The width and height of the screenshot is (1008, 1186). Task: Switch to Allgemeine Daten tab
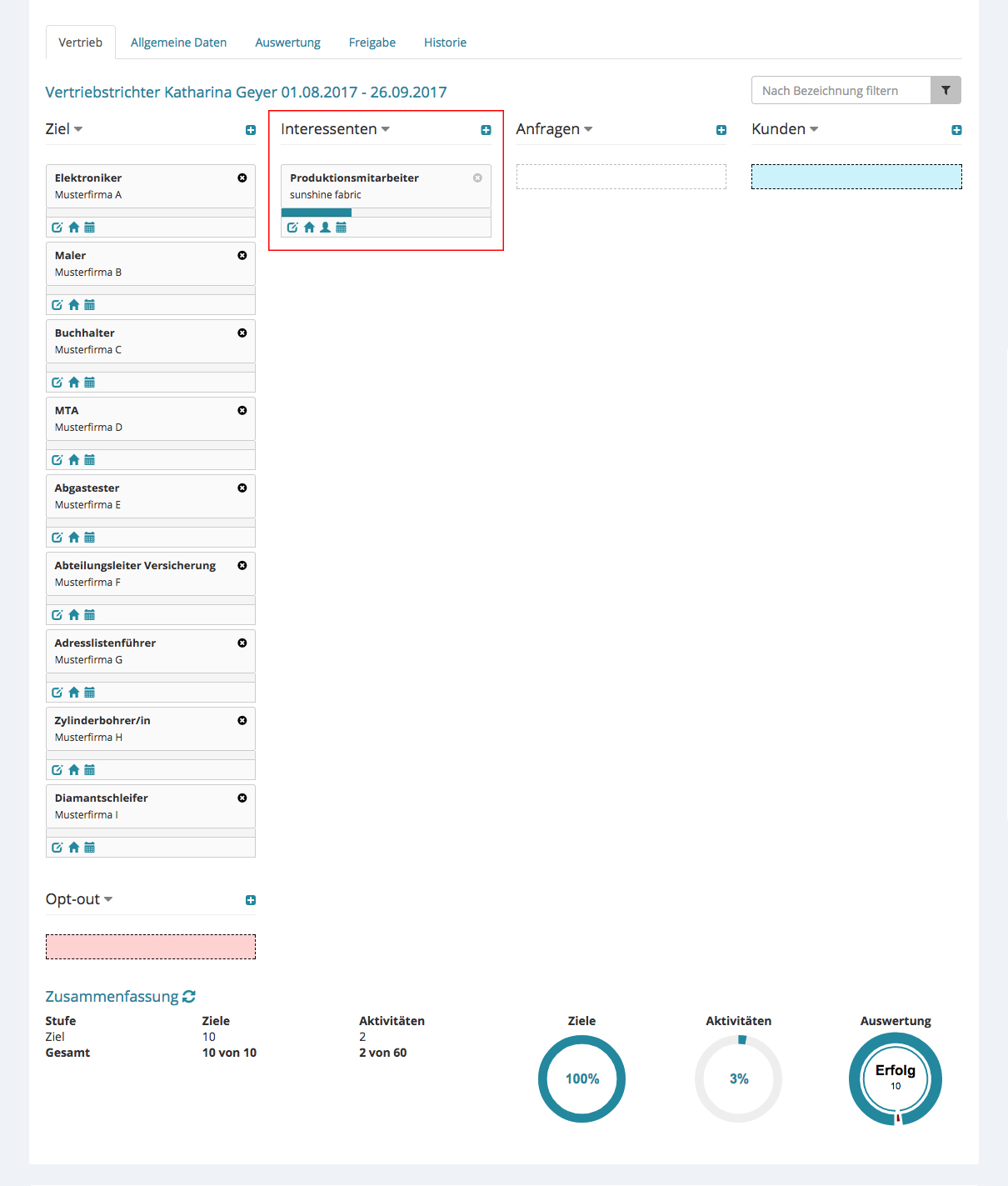178,43
